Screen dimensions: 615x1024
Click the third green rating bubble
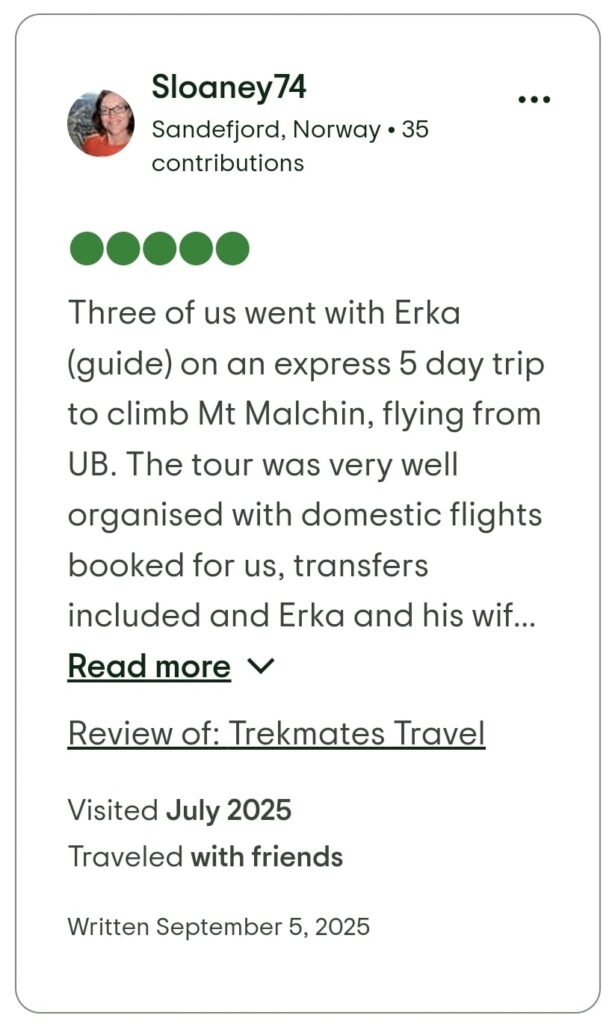(x=159, y=248)
